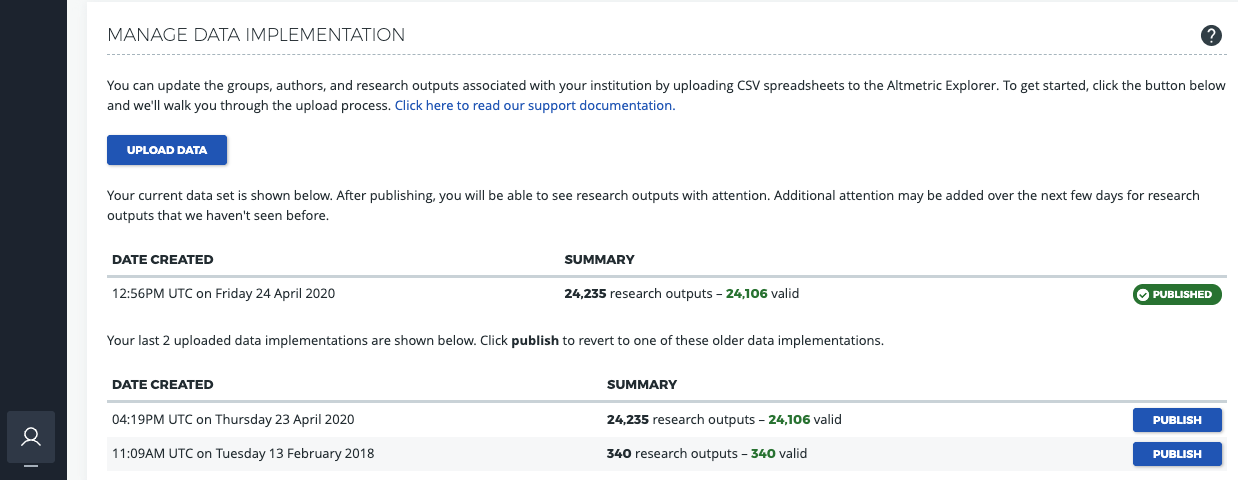Click the Summary header of older implementations
This screenshot has height=480, width=1238.
tap(641, 384)
